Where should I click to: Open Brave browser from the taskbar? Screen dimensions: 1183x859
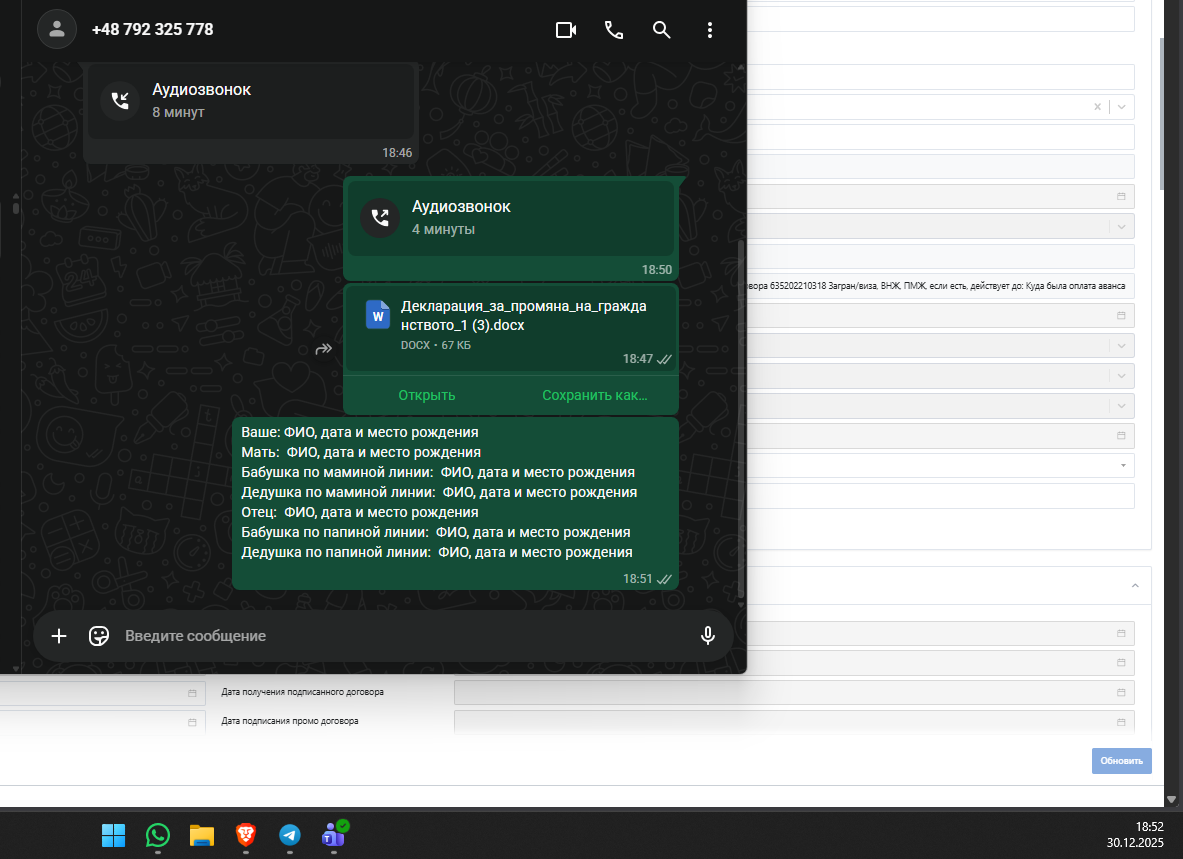pyautogui.click(x=246, y=835)
